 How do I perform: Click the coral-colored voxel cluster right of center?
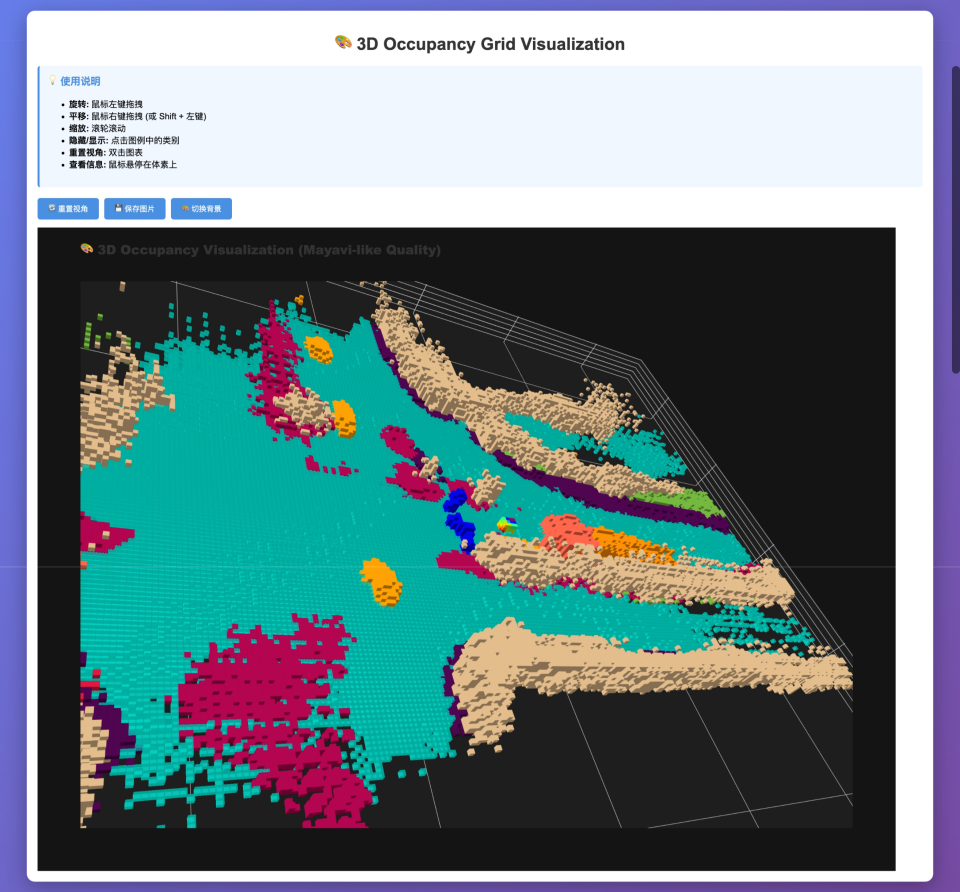(x=565, y=529)
